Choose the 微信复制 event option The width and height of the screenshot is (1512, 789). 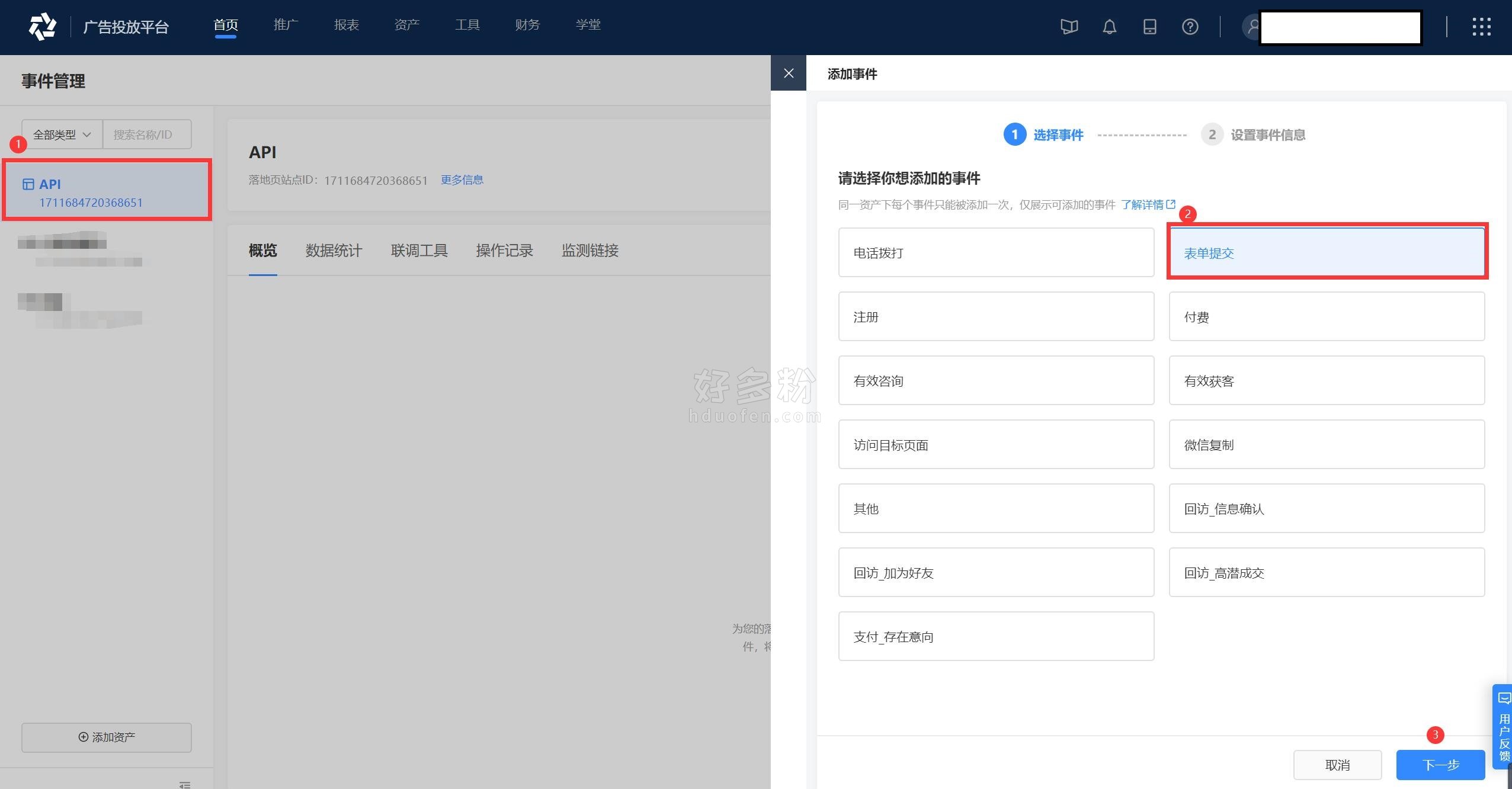tap(1327, 445)
